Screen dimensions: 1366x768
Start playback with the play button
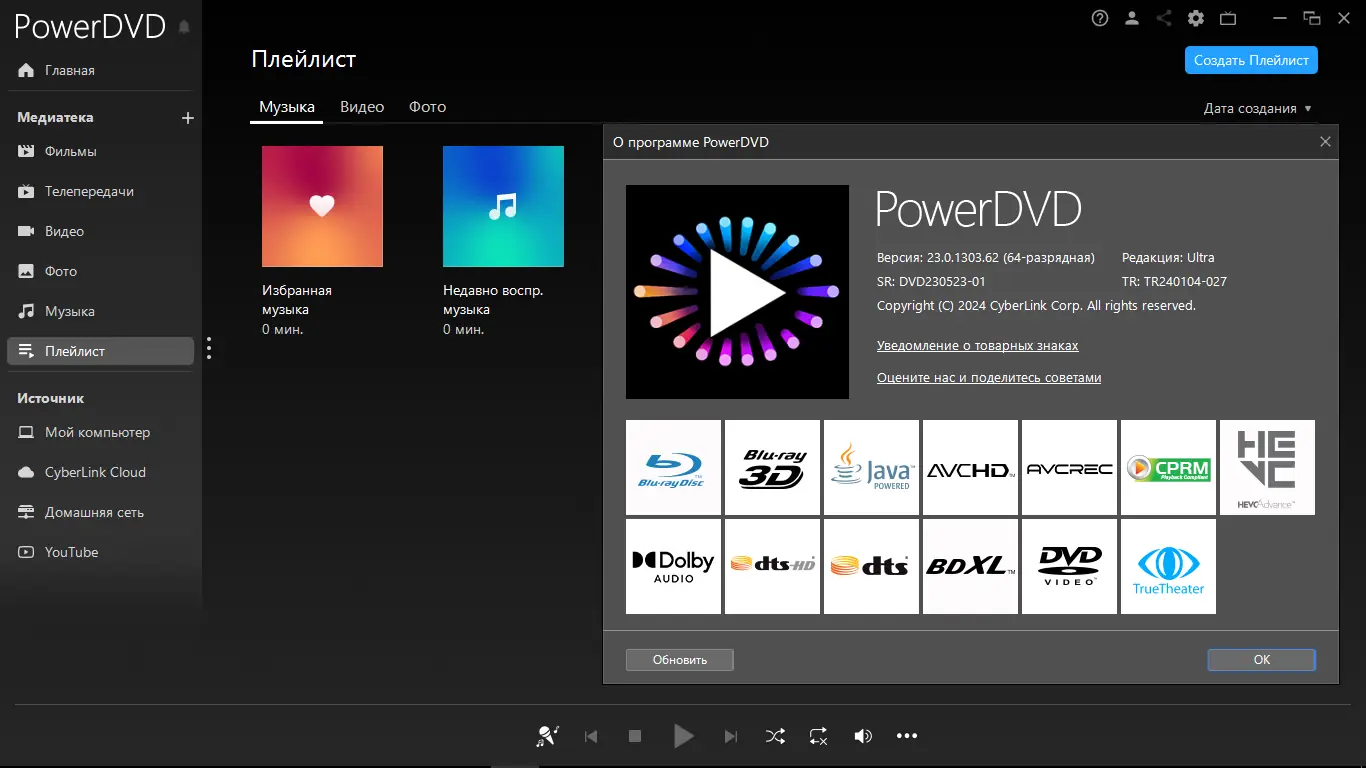pyautogui.click(x=683, y=737)
